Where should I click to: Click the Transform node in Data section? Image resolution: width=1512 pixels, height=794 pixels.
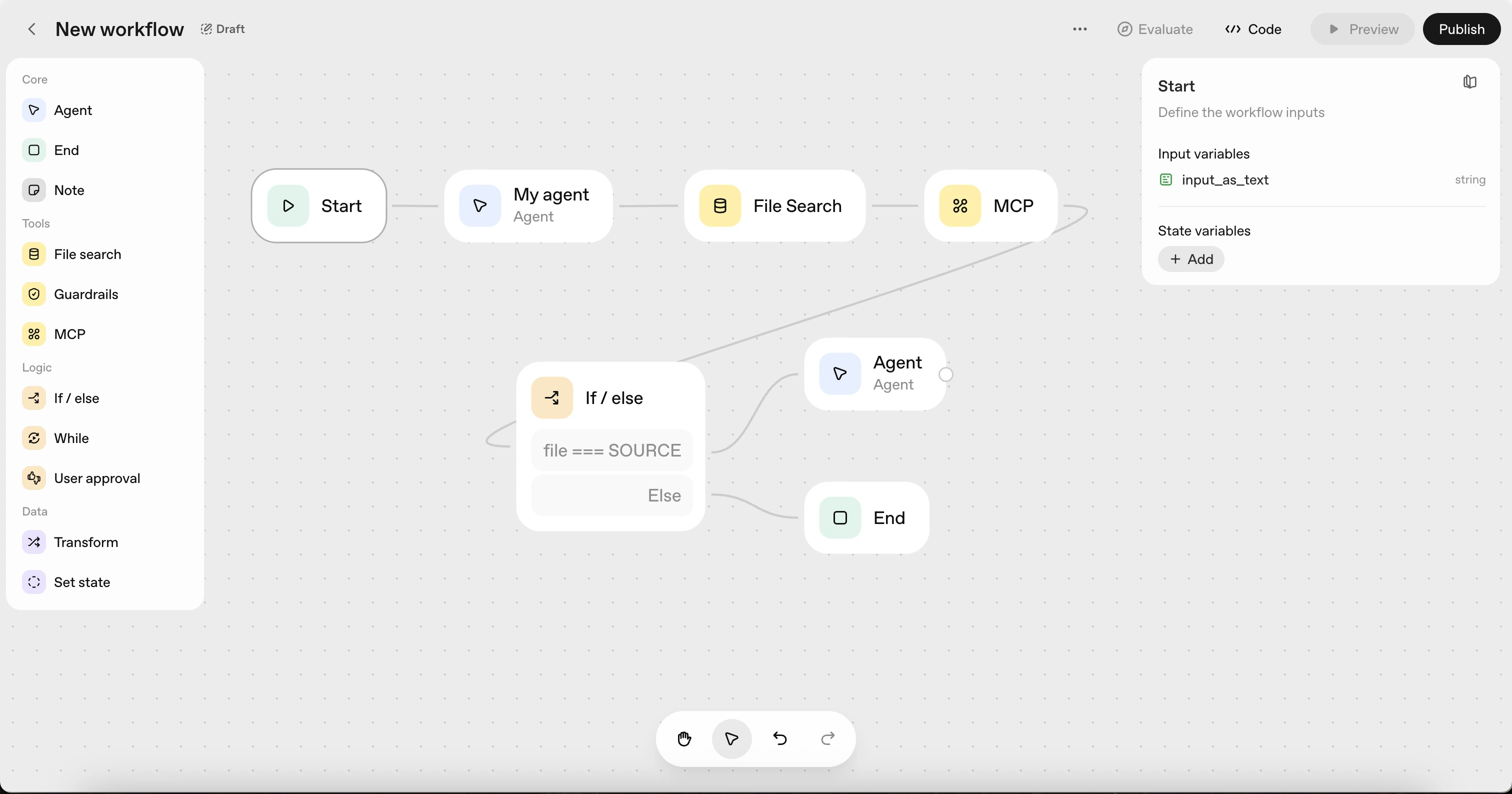coord(85,542)
